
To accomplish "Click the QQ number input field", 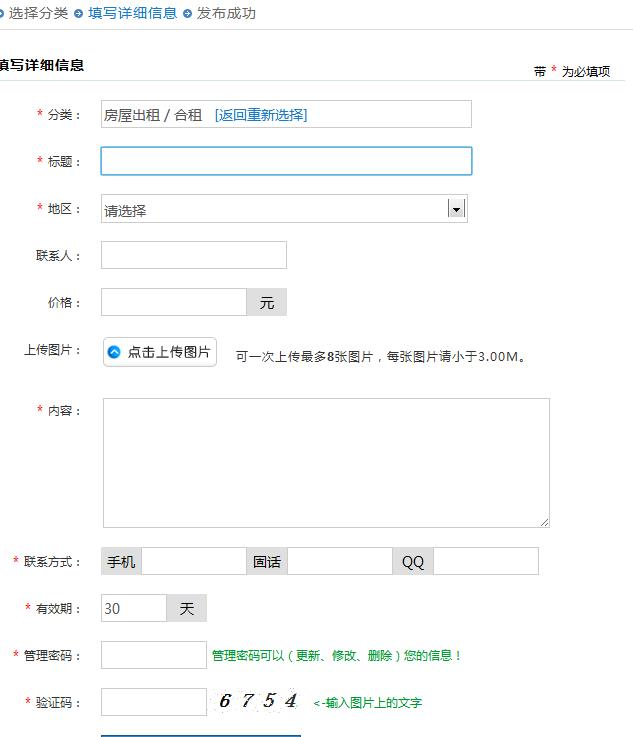I will (485, 562).
